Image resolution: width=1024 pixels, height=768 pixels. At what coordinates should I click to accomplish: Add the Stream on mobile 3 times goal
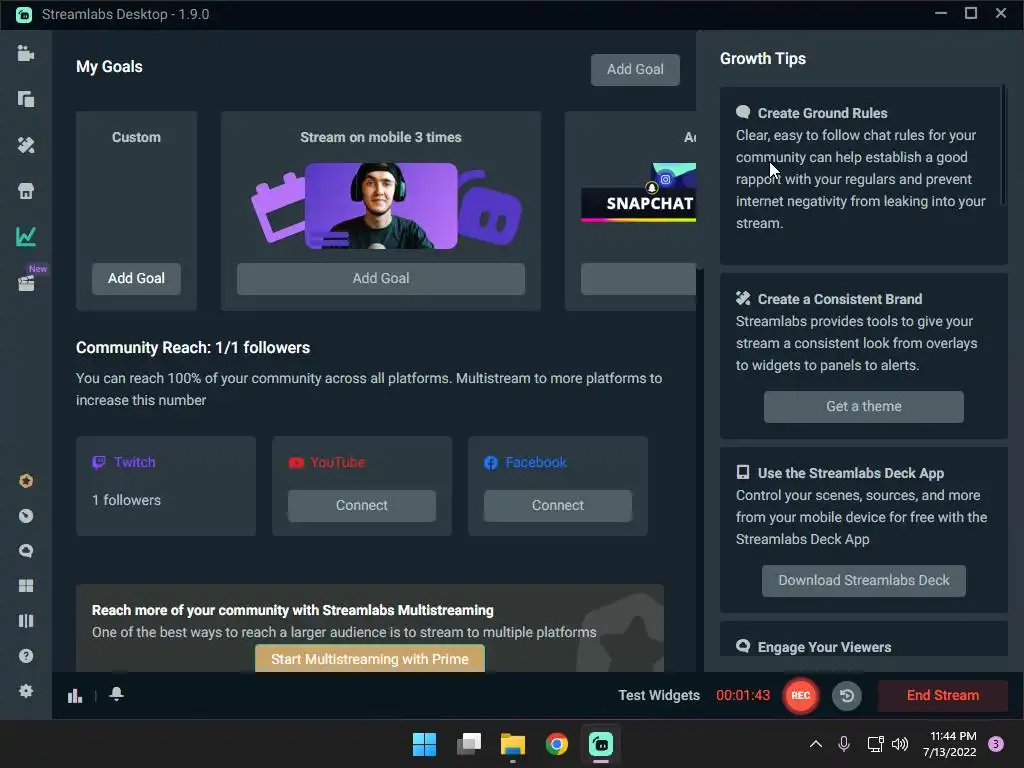(381, 278)
